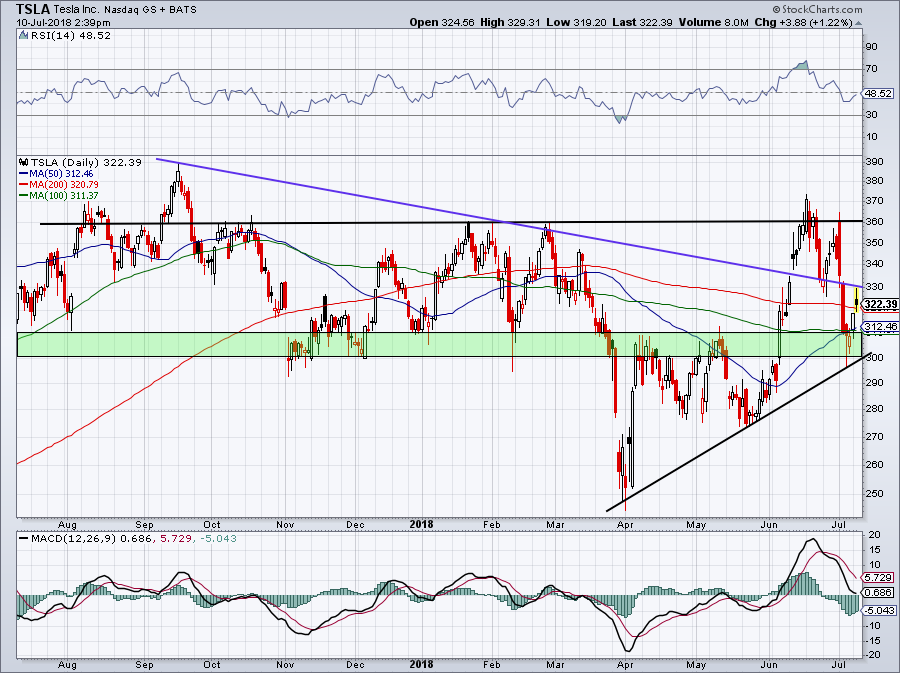This screenshot has height=673, width=900.
Task: Click the Chg +3.88 (+1.22%) value
Action: [804, 22]
